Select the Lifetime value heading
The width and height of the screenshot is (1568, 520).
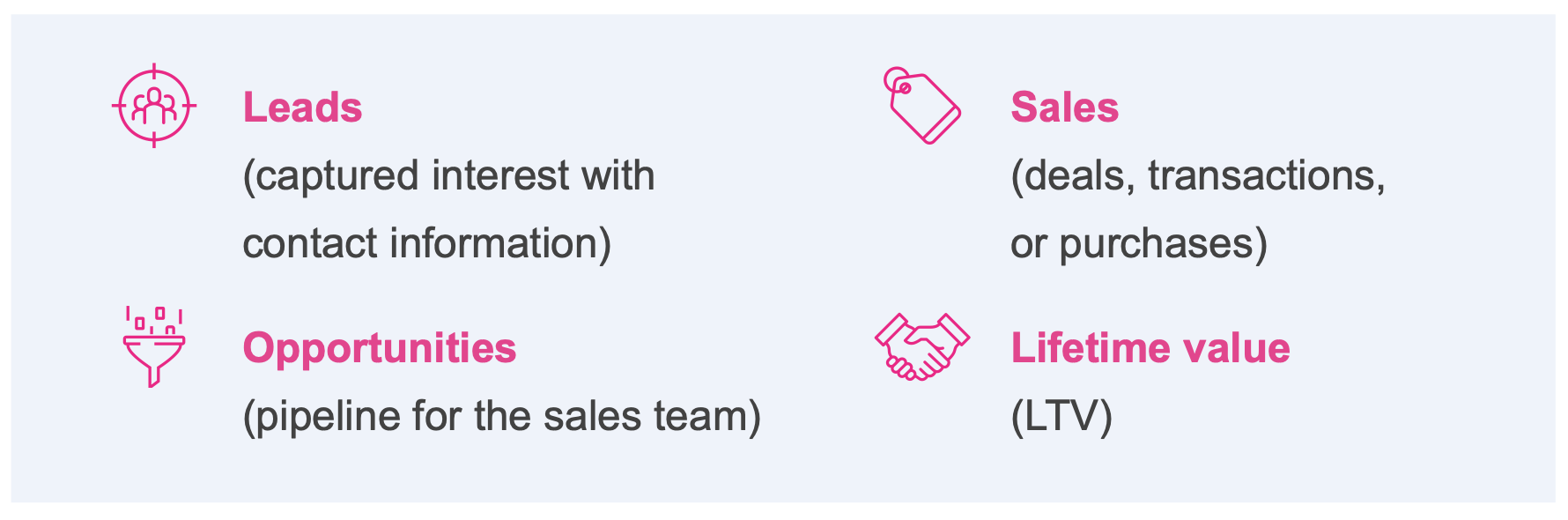coord(1150,348)
